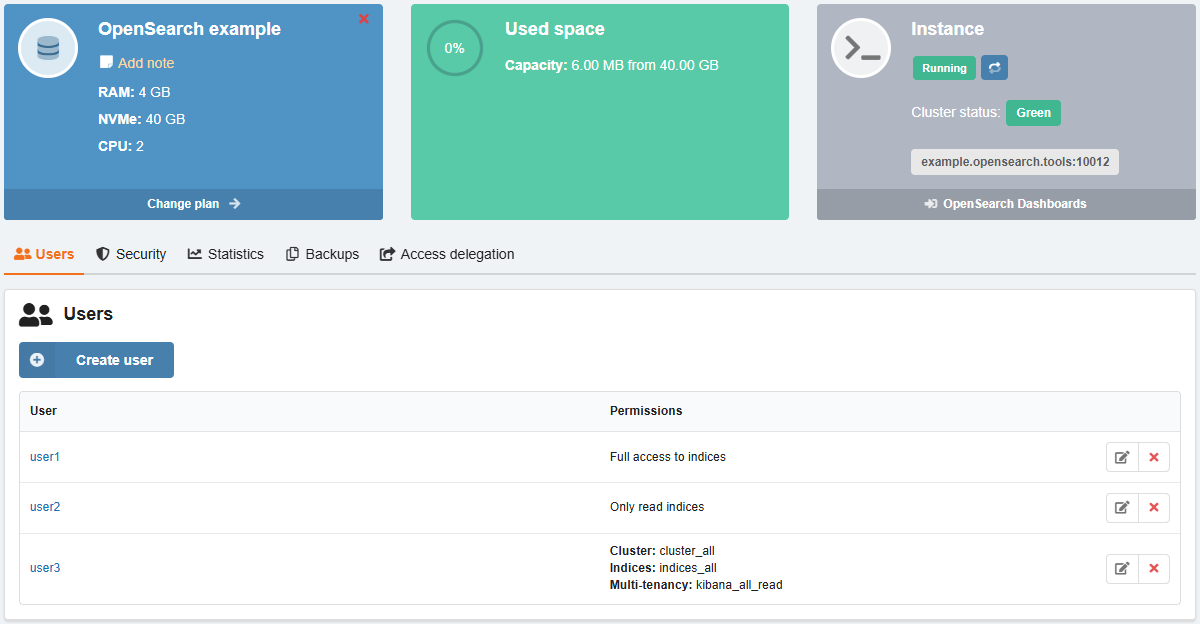Screen dimensions: 1200x624
Task: Delete user3 with the red X icon
Action: (x=1153, y=568)
